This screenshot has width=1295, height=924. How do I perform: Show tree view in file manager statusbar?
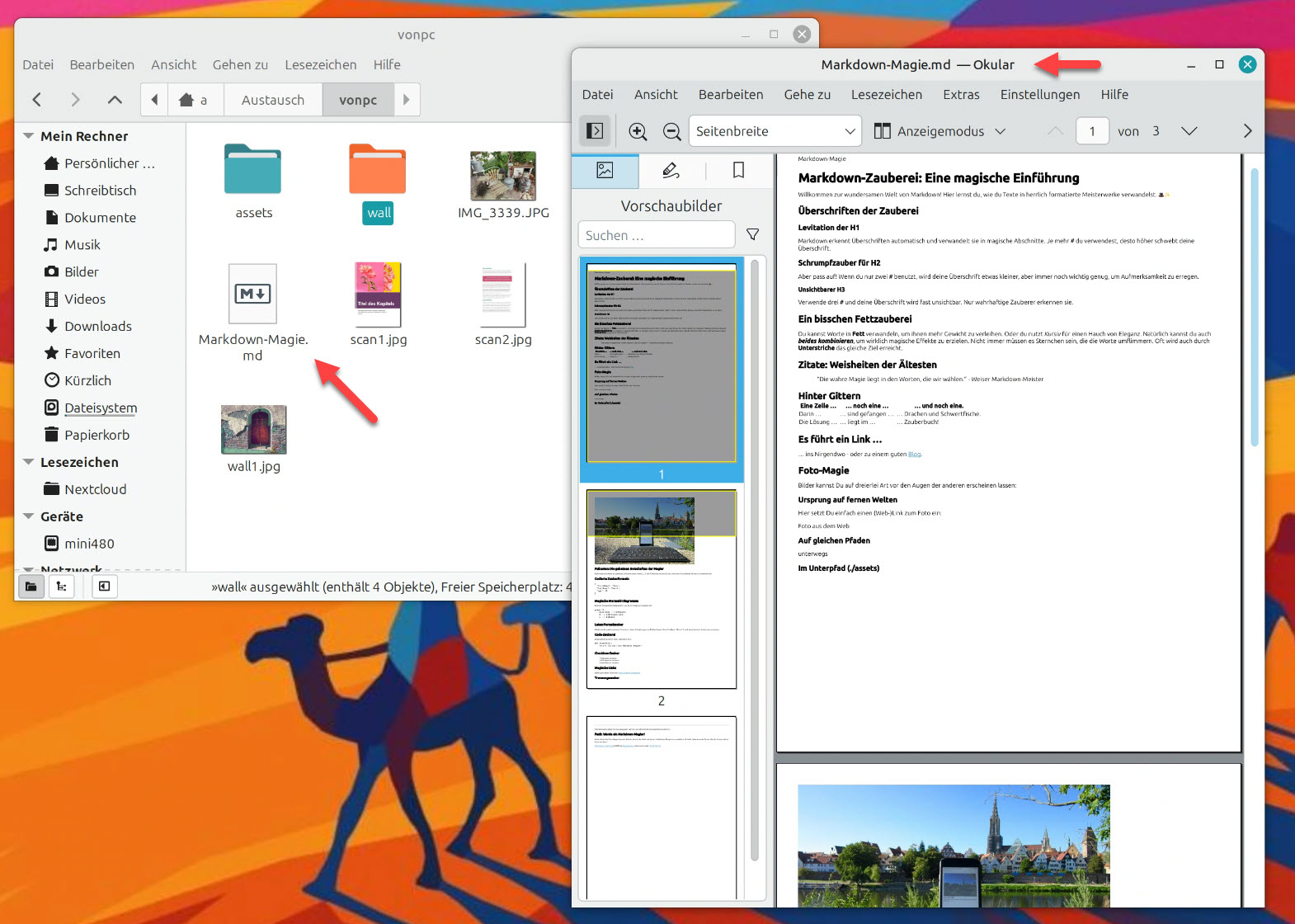coord(61,587)
